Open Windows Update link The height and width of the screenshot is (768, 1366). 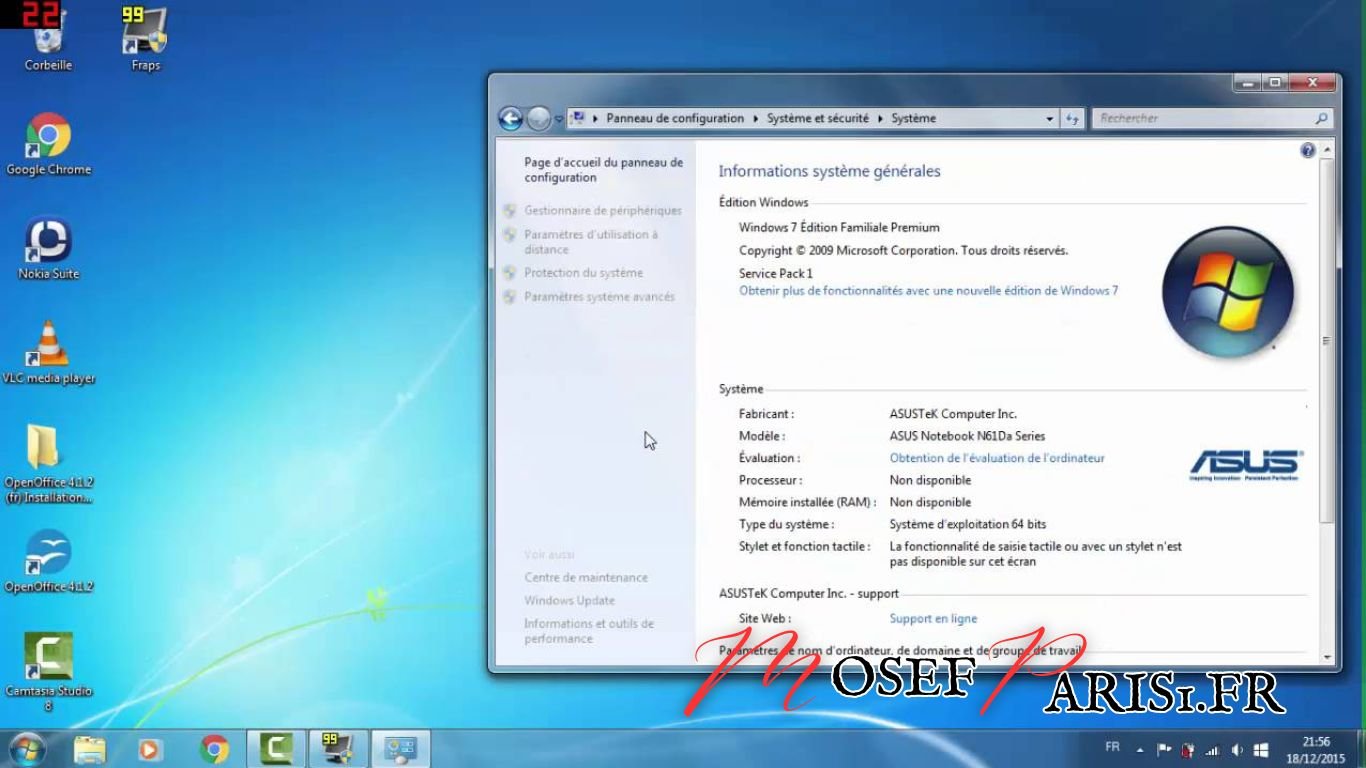pos(569,601)
